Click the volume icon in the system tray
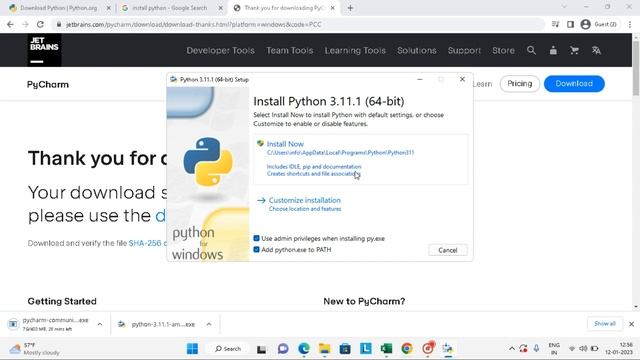The image size is (640, 360). (583, 349)
